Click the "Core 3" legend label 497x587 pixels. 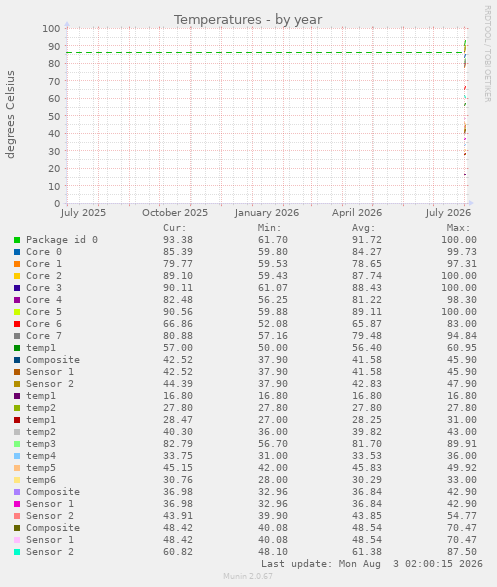(x=44, y=288)
